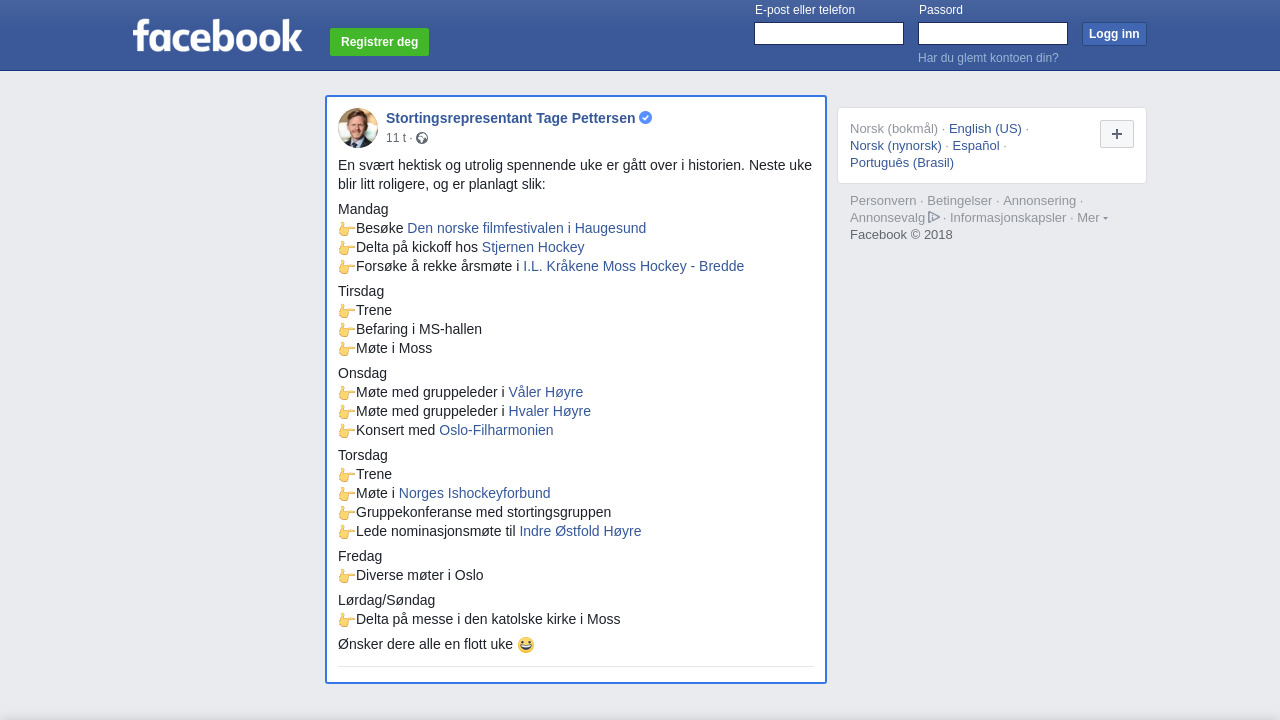Click the AdChoices triangle icon
The image size is (1280, 720).
(934, 217)
